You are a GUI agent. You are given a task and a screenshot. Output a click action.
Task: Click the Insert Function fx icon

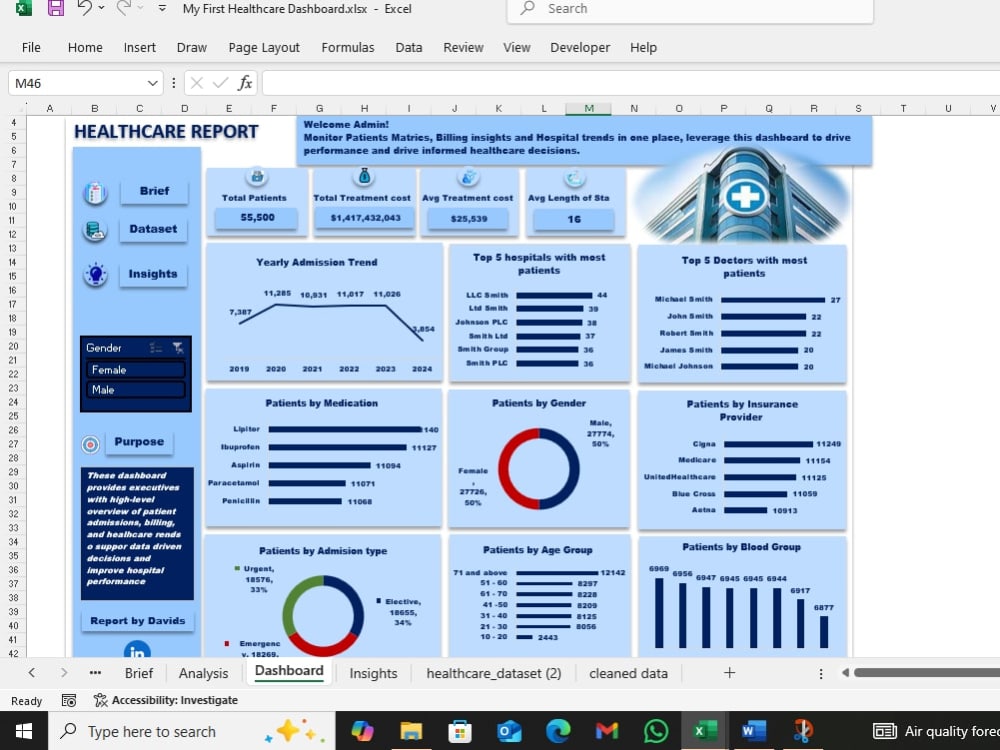[245, 83]
